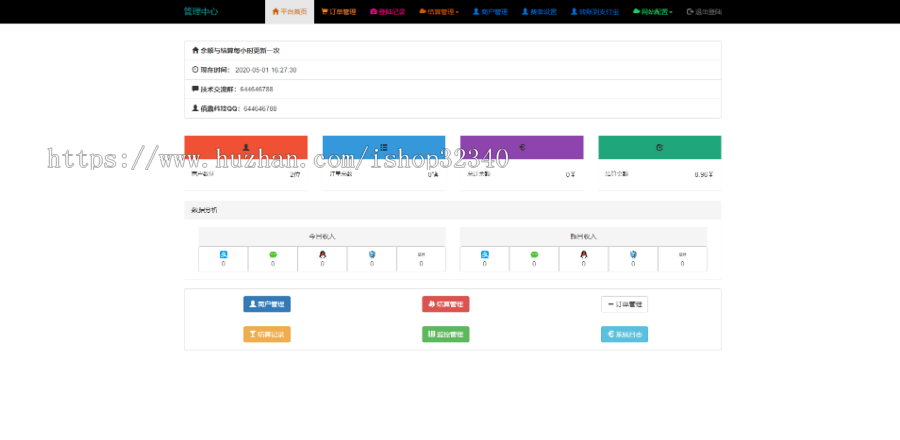Click the 余额与结算每小时更新一次 notice row
This screenshot has height=440, width=900.
point(452,50)
